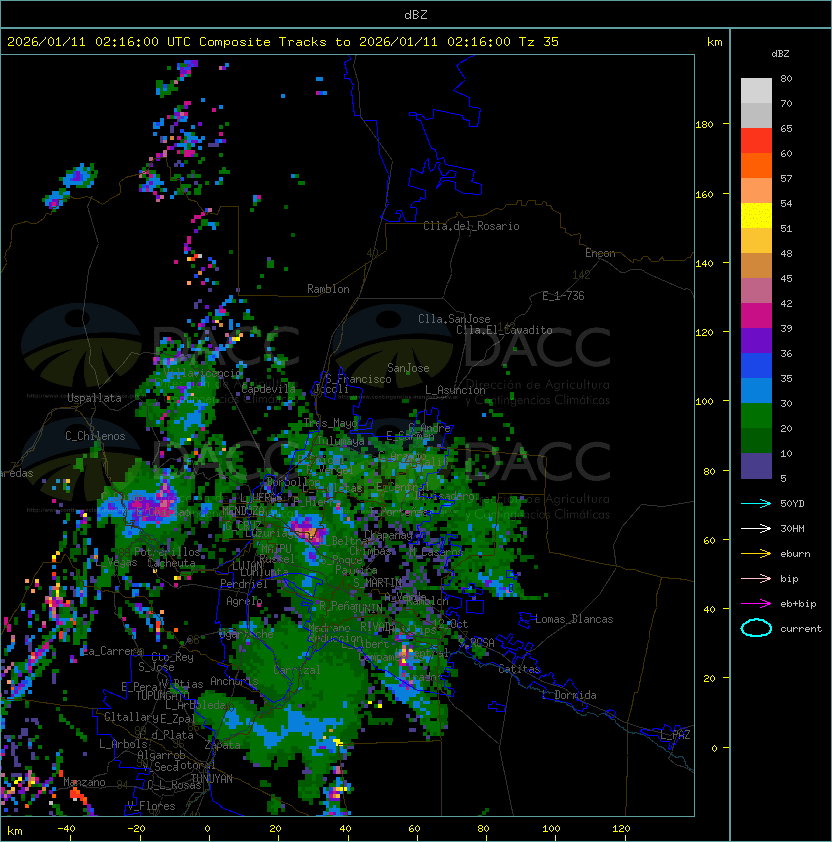This screenshot has height=842, width=832.
Task: Click the pink bip arrow in legend
Action: (x=756, y=578)
